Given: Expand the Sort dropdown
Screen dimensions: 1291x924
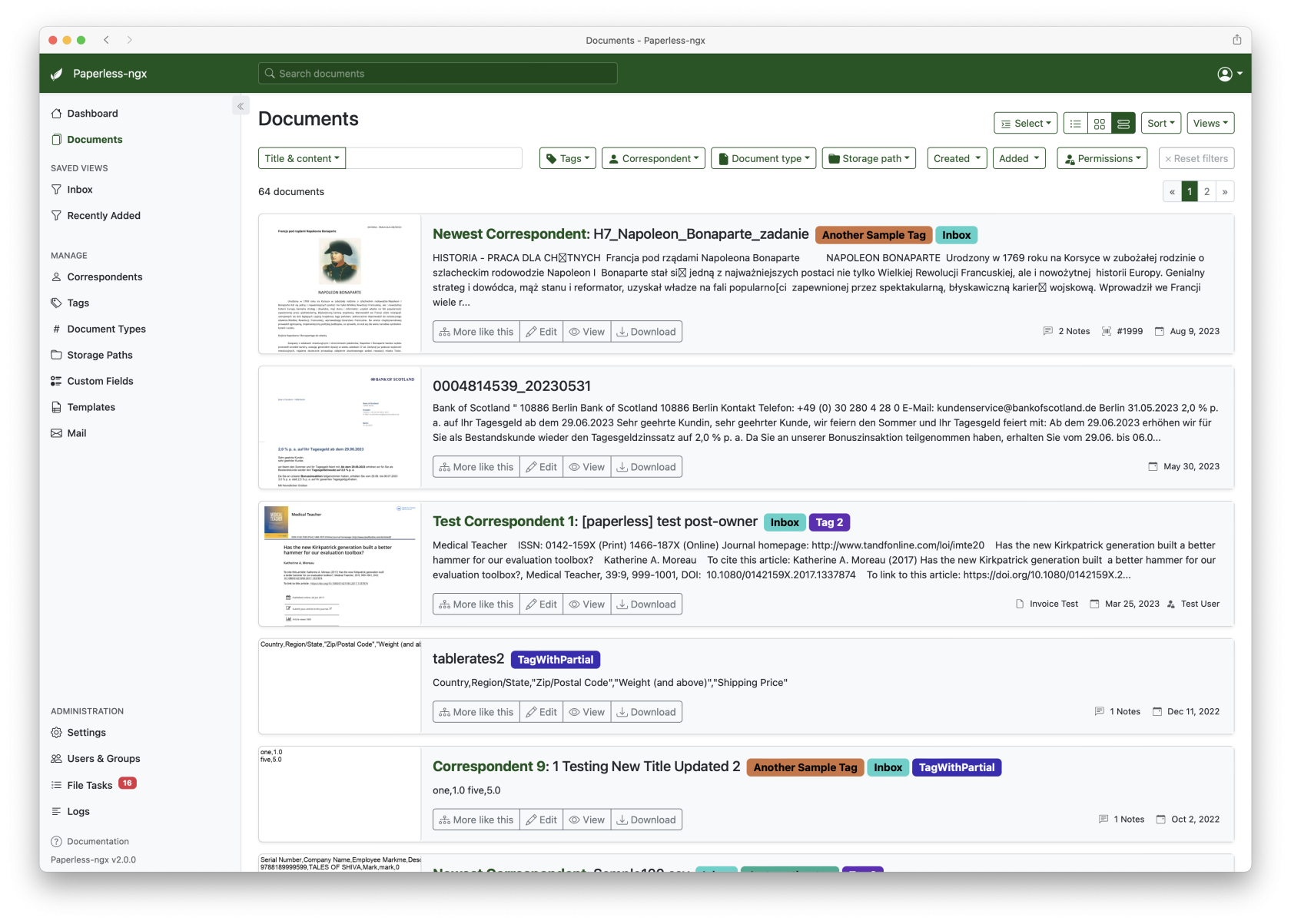Looking at the screenshot, I should [1160, 124].
